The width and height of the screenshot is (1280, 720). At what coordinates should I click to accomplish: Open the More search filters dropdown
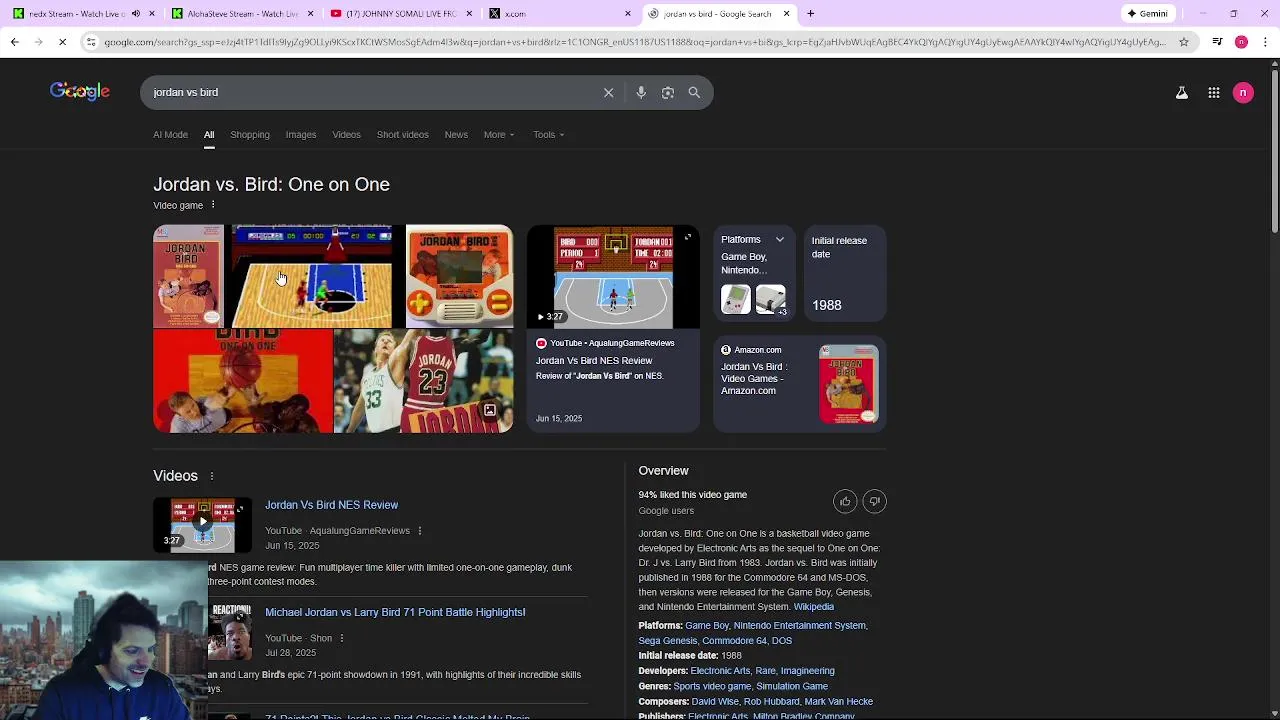tap(499, 135)
